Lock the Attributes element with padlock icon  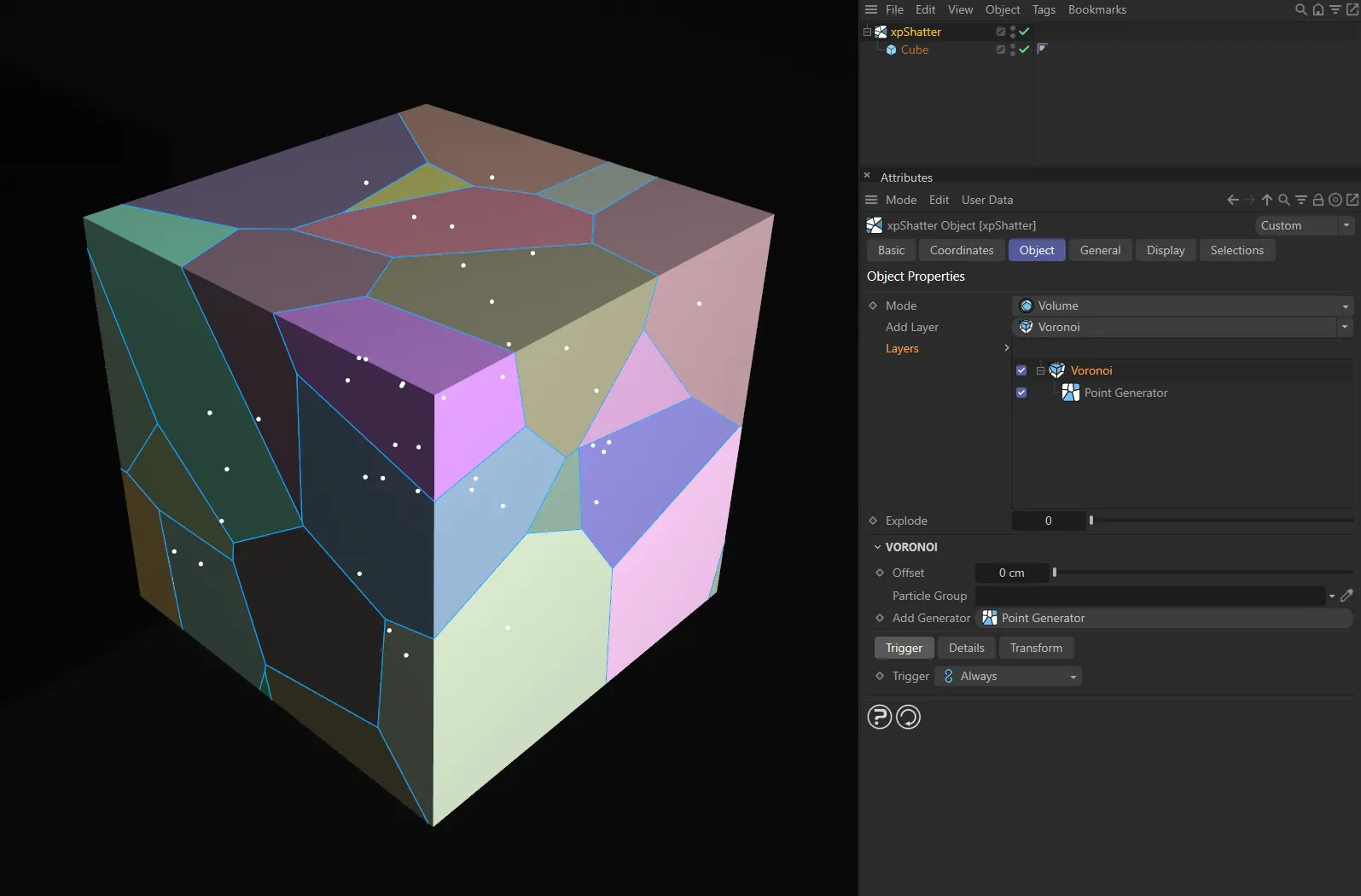point(1318,200)
